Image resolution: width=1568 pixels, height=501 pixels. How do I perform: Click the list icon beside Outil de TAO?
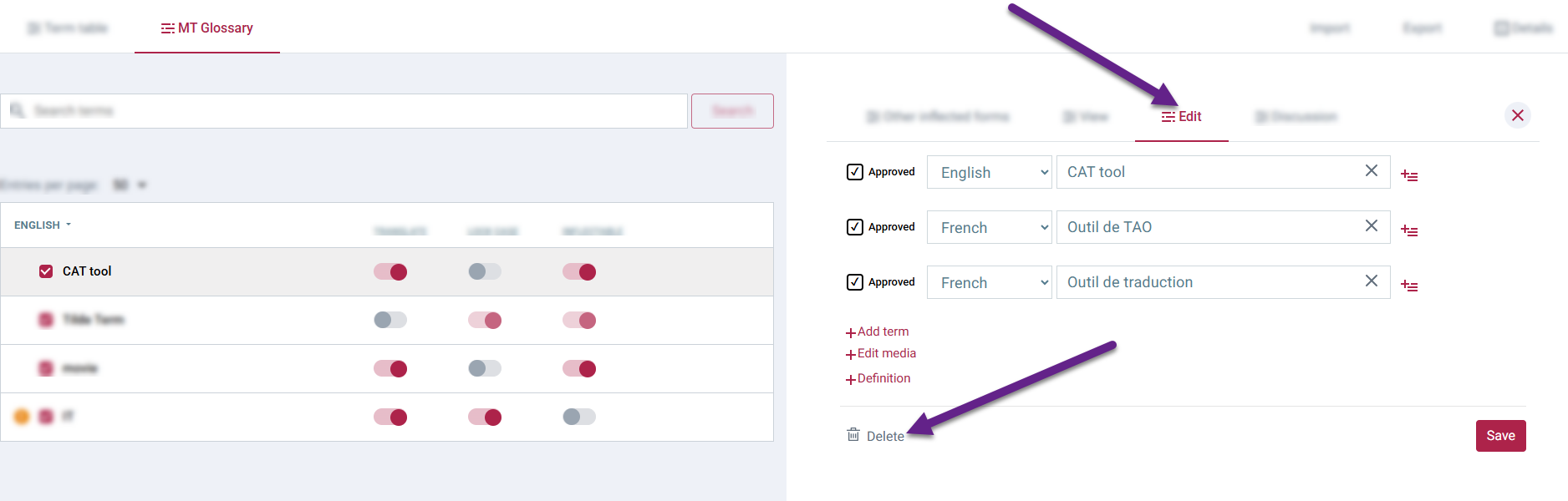[1409, 230]
